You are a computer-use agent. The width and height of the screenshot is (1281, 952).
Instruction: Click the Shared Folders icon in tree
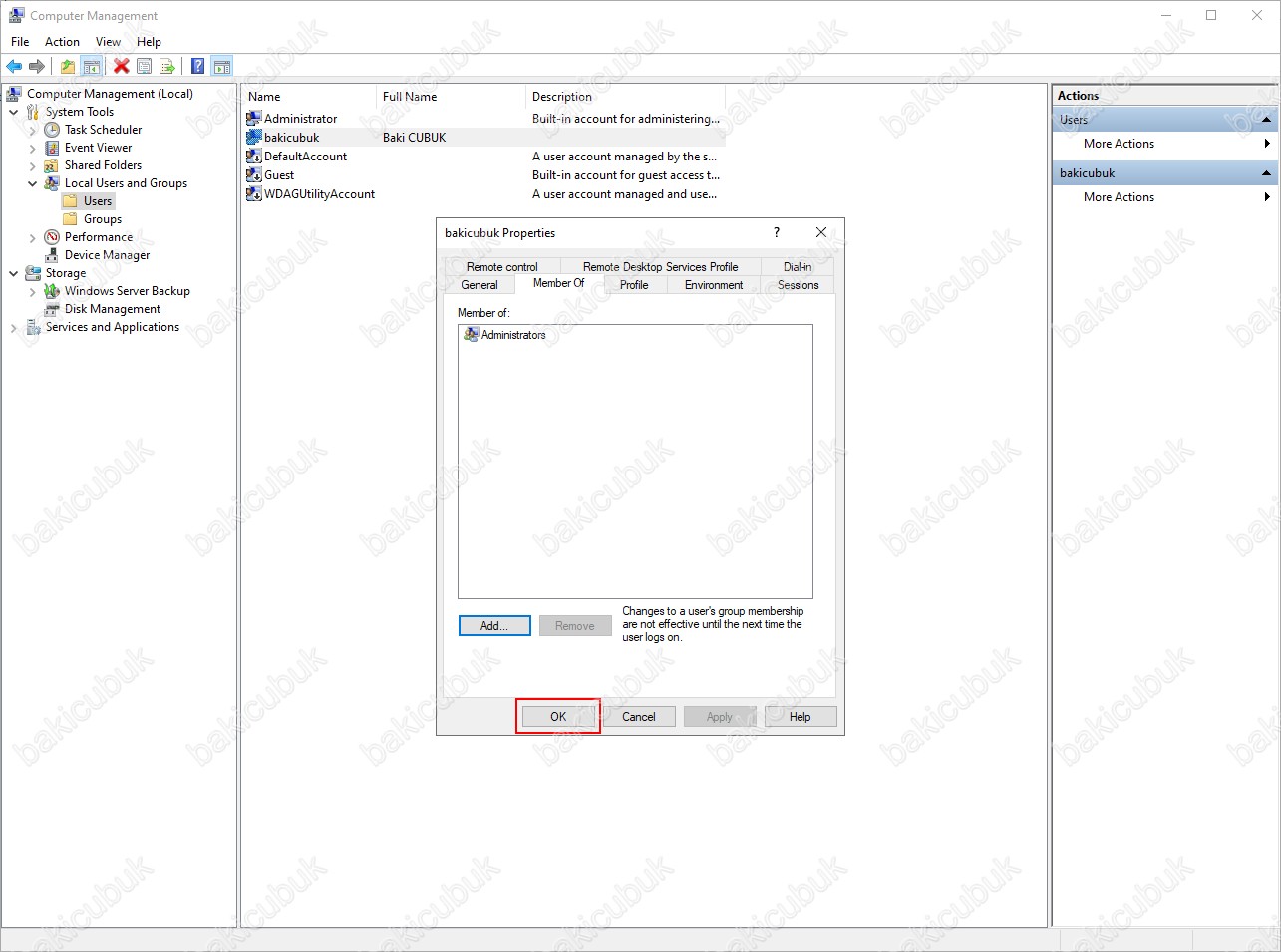coord(52,165)
